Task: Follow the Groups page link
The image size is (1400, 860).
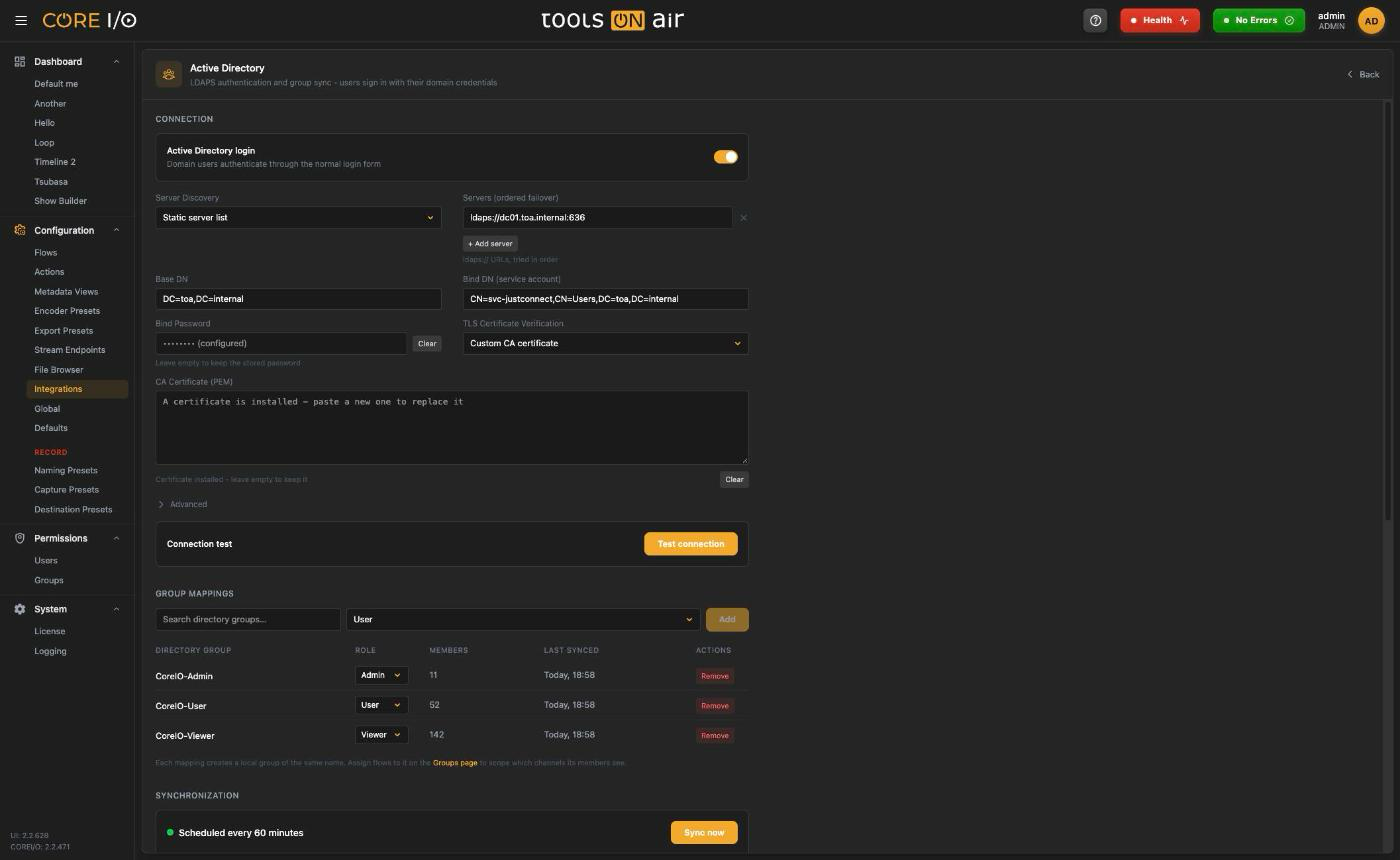Action: pos(455,763)
